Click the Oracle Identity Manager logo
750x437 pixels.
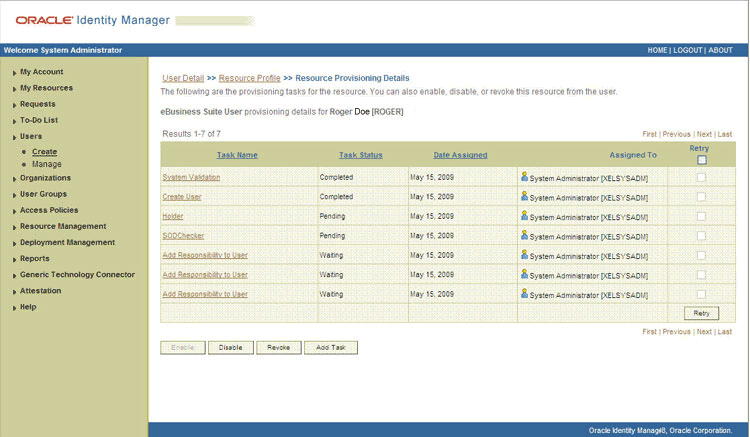pyautogui.click(x=92, y=20)
